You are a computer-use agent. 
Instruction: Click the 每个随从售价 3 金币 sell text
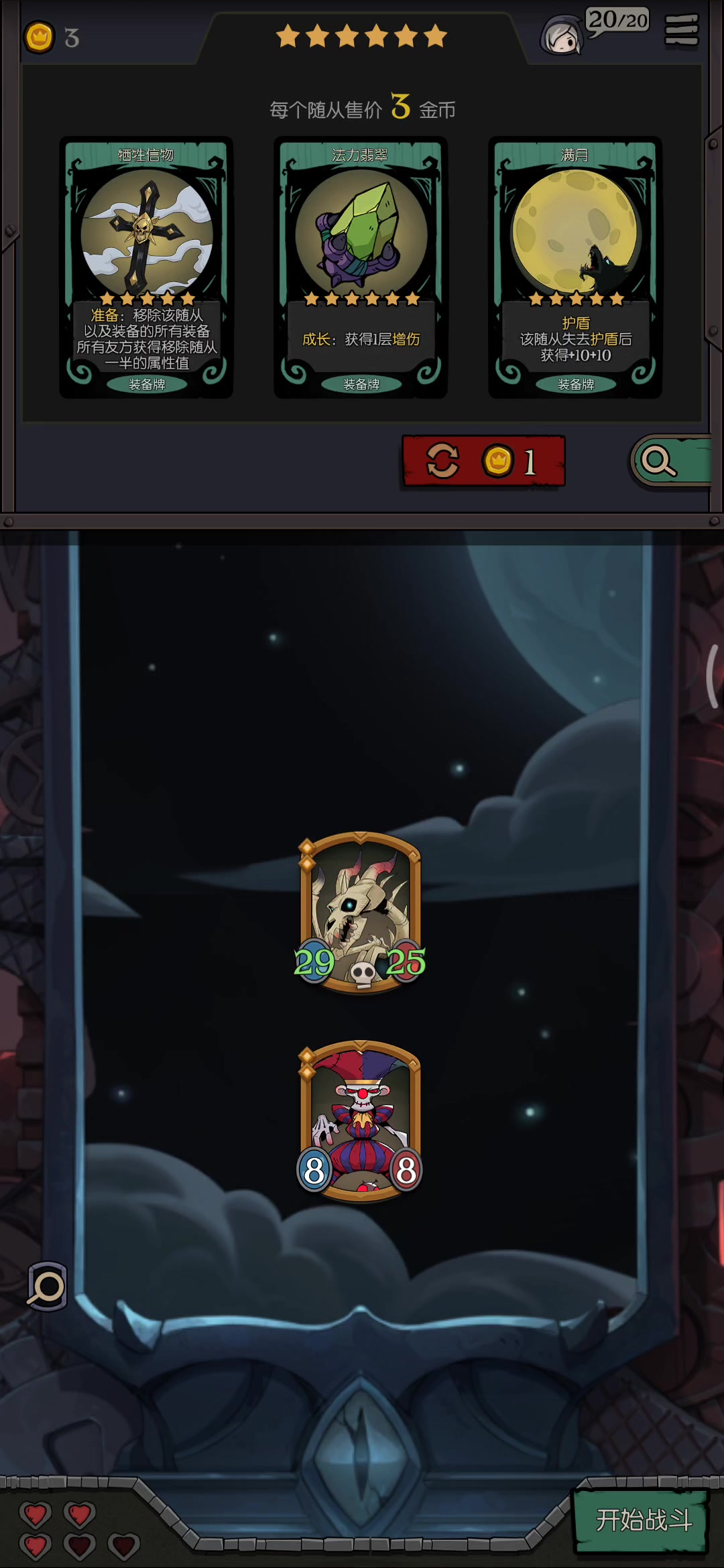[362, 108]
